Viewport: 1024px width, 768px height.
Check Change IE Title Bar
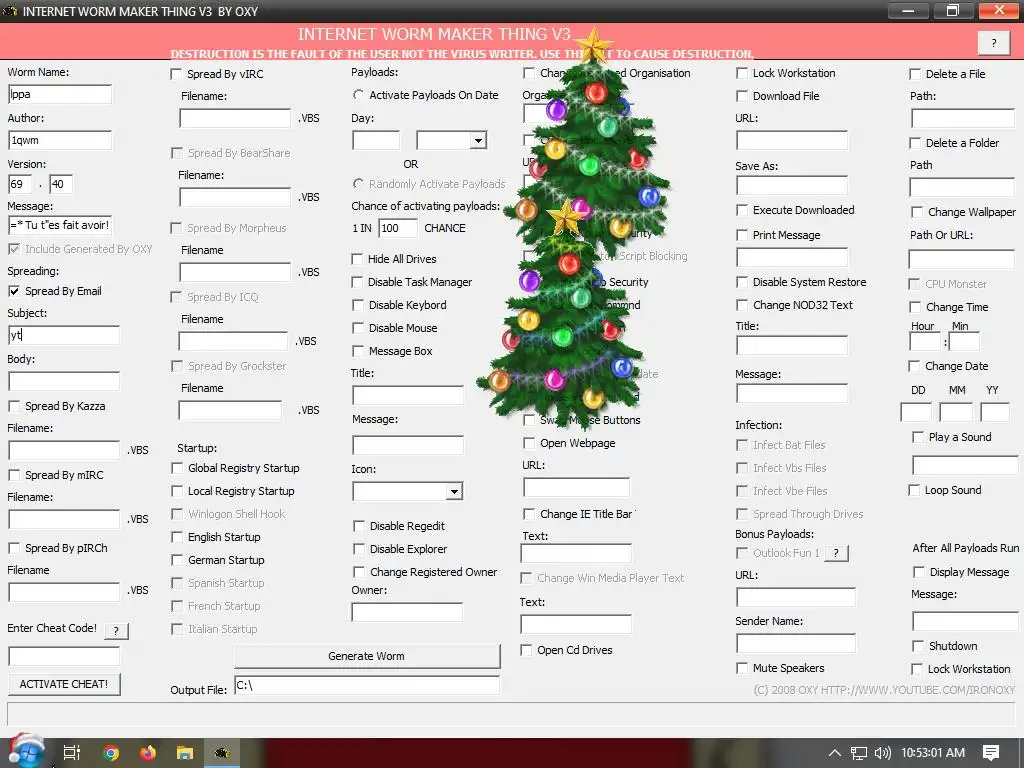point(529,515)
